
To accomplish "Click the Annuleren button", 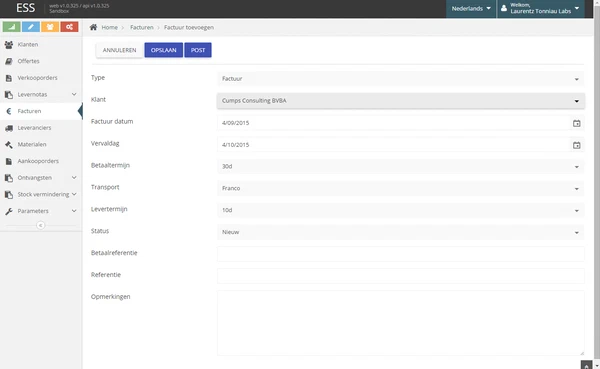I will coord(119,50).
